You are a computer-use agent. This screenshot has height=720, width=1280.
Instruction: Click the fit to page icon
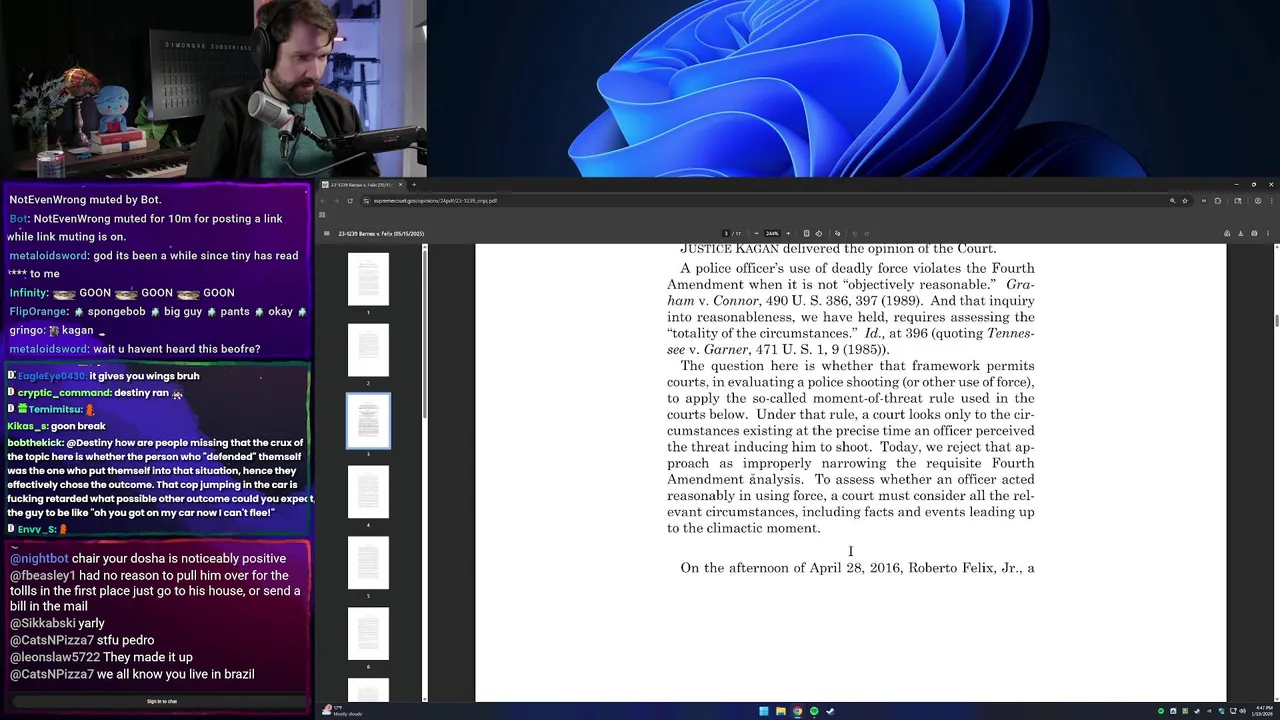806,234
